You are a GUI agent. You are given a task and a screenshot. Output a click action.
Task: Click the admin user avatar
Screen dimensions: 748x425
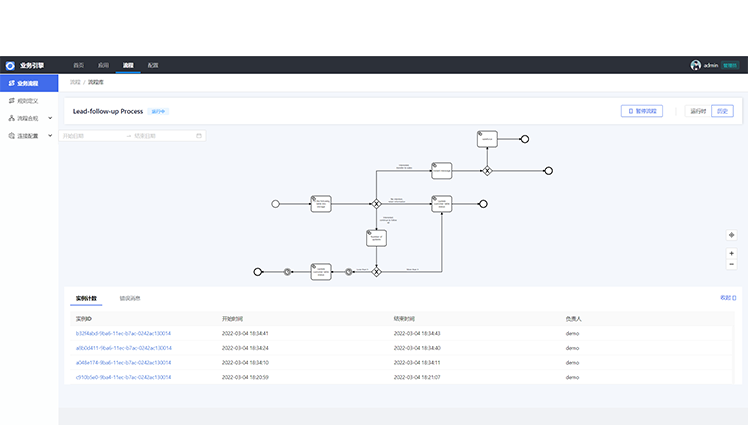tap(696, 65)
